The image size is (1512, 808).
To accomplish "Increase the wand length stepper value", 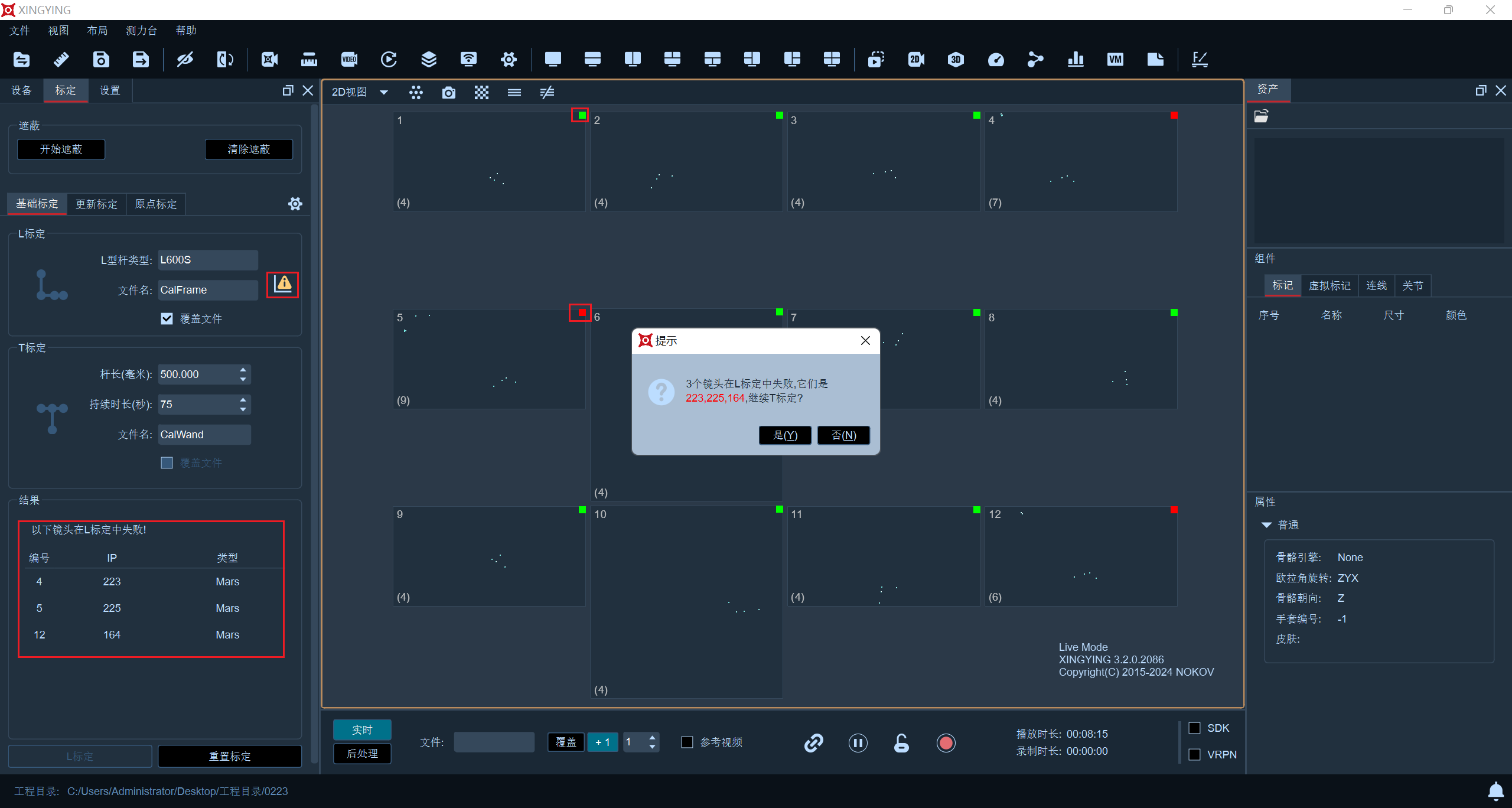I will tap(243, 370).
